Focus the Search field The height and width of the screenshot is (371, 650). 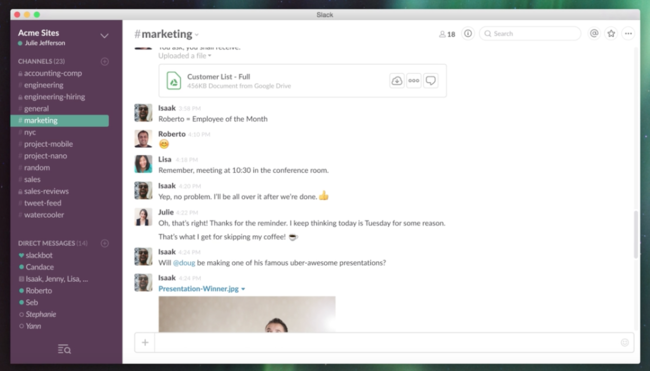(x=530, y=34)
